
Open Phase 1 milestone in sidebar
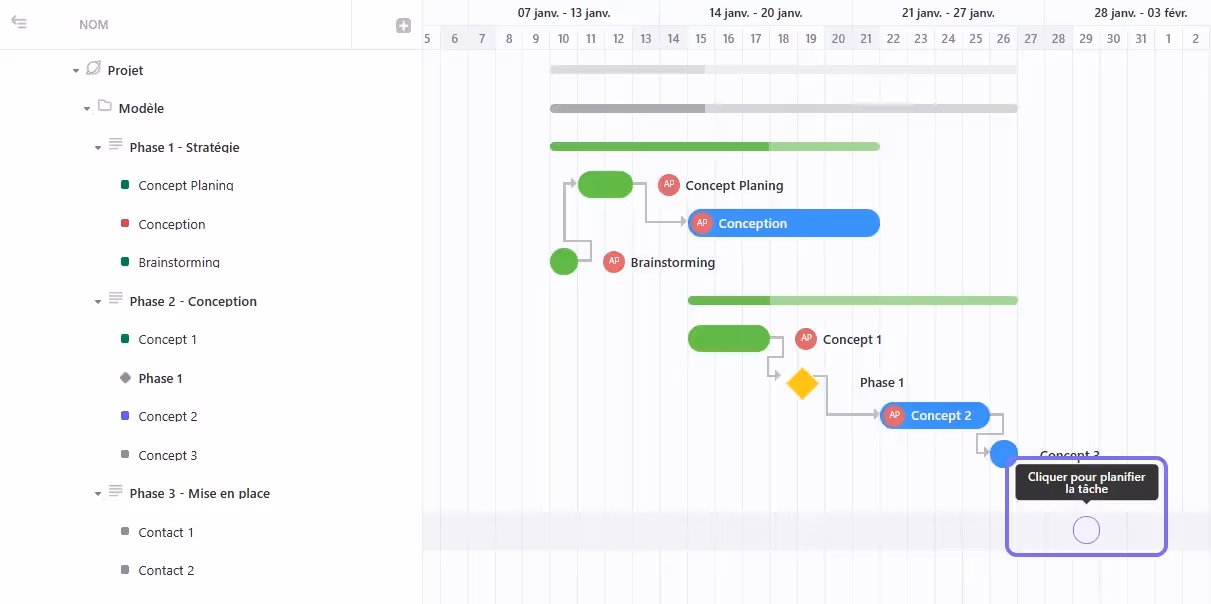click(x=161, y=379)
